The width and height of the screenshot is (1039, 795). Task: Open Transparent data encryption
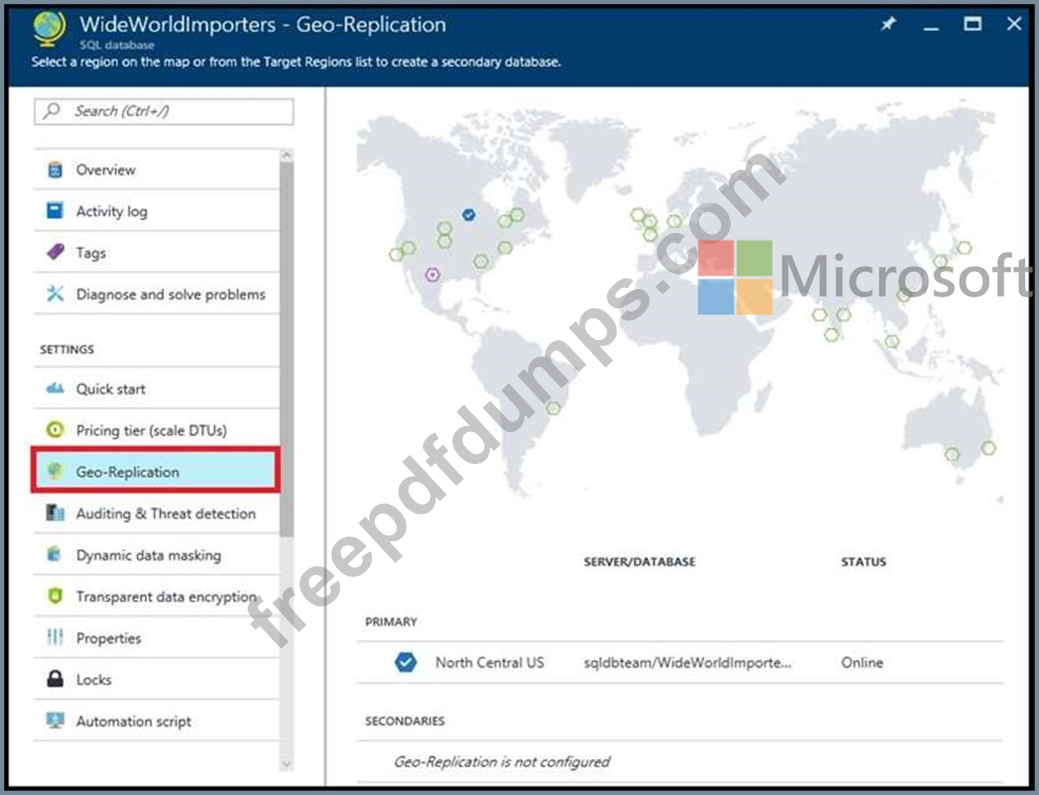click(x=156, y=596)
